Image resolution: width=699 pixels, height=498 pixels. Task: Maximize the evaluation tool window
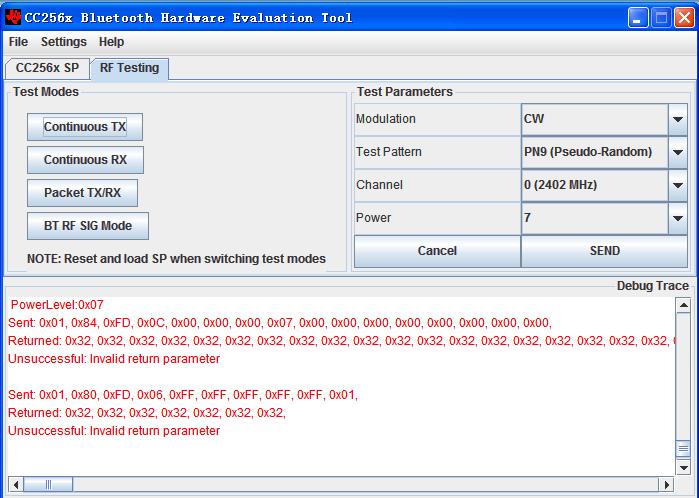[661, 18]
